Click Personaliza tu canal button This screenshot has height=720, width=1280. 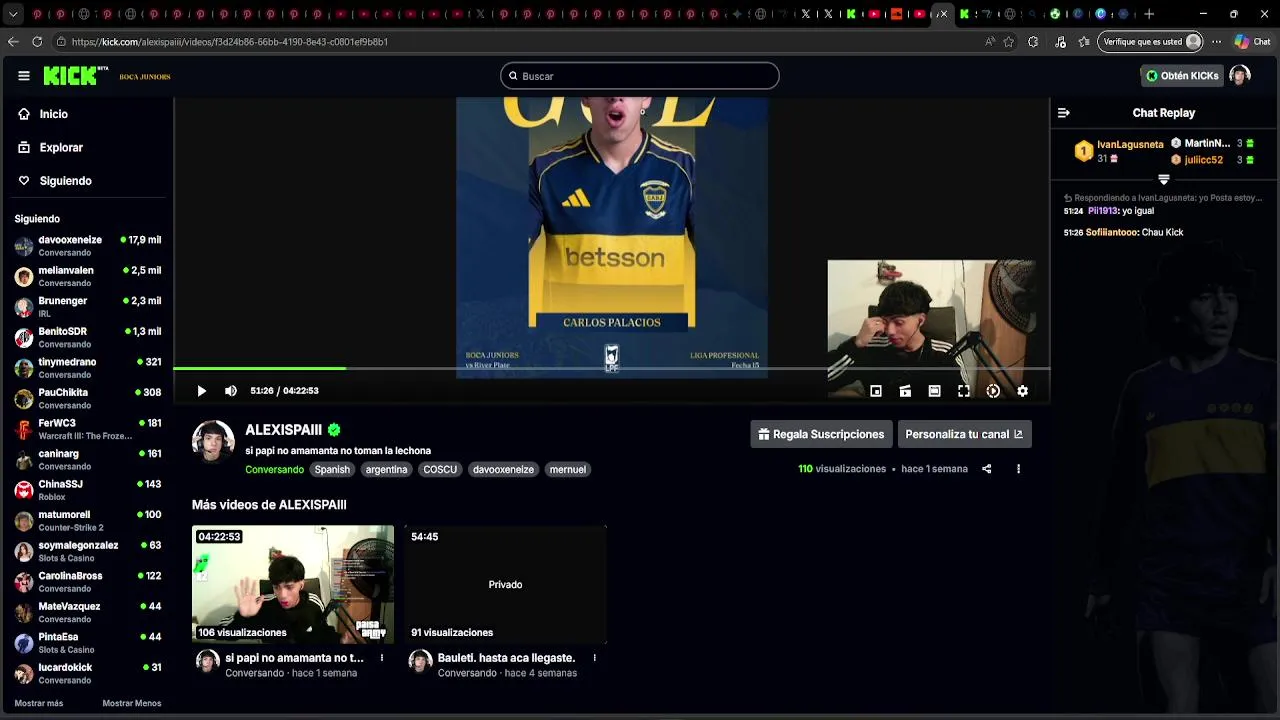tap(964, 434)
